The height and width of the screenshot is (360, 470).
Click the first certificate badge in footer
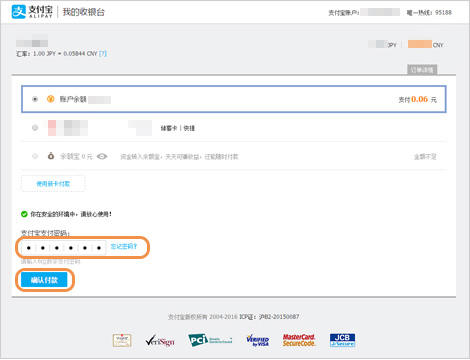pyautogui.click(x=122, y=340)
